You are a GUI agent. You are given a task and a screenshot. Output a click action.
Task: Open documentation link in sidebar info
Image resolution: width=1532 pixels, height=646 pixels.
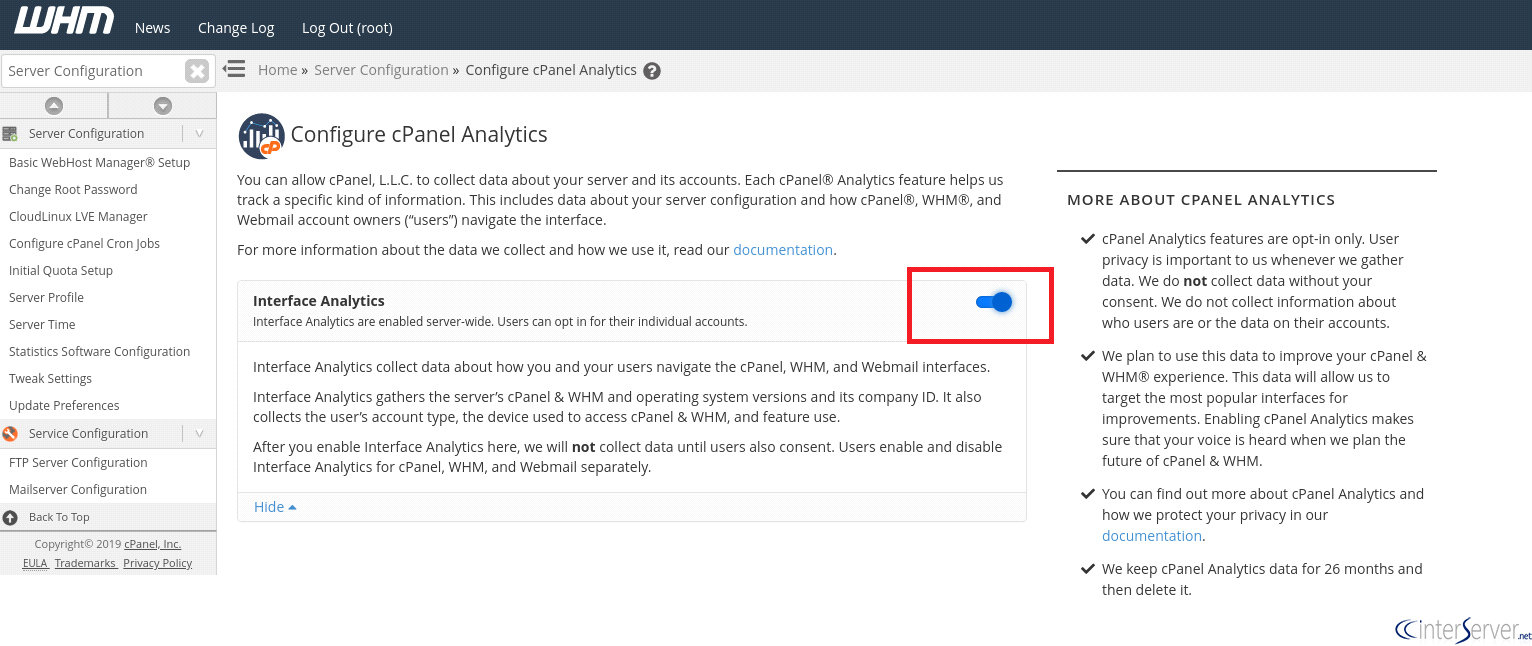pyautogui.click(x=1152, y=536)
